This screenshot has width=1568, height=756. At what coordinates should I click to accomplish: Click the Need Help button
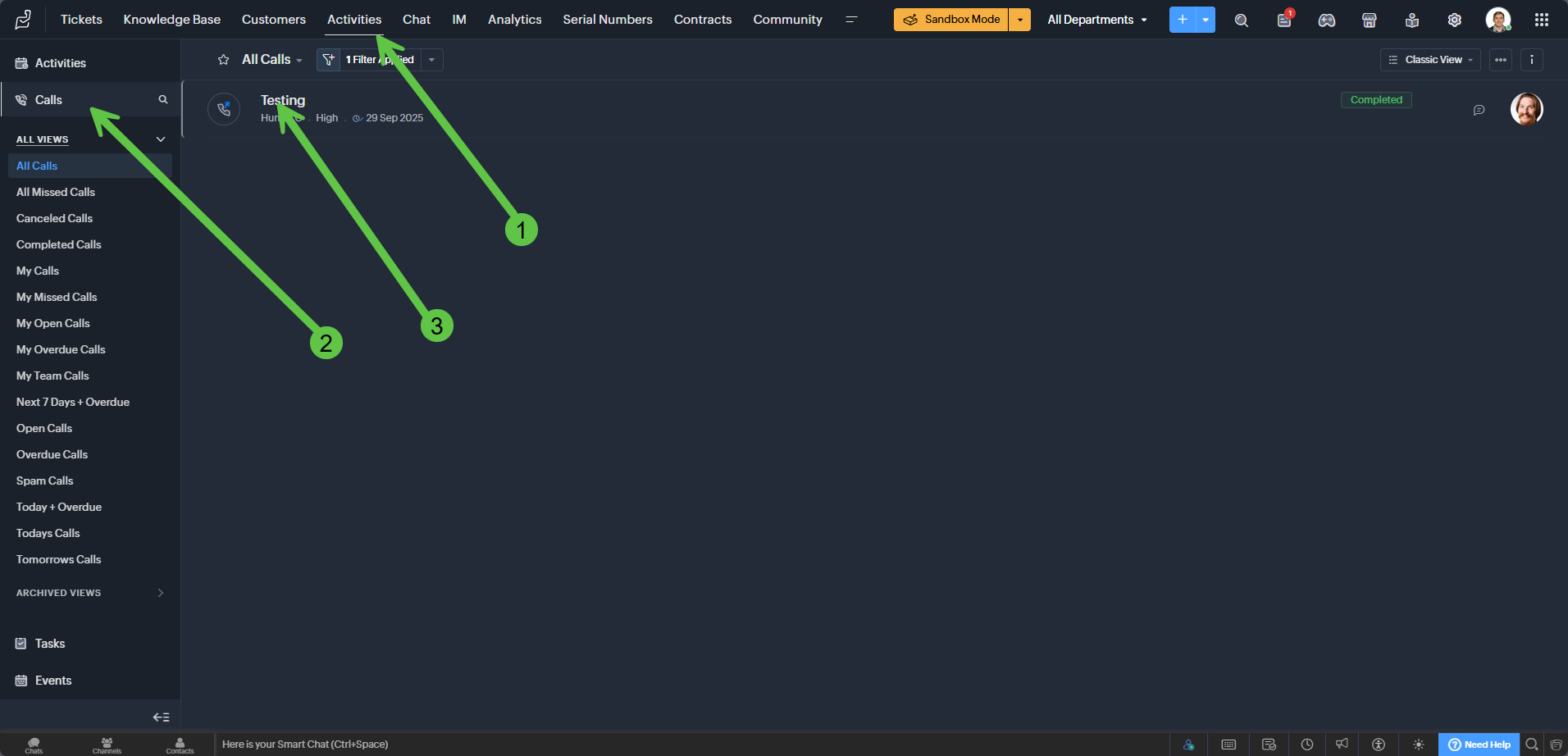tap(1479, 745)
